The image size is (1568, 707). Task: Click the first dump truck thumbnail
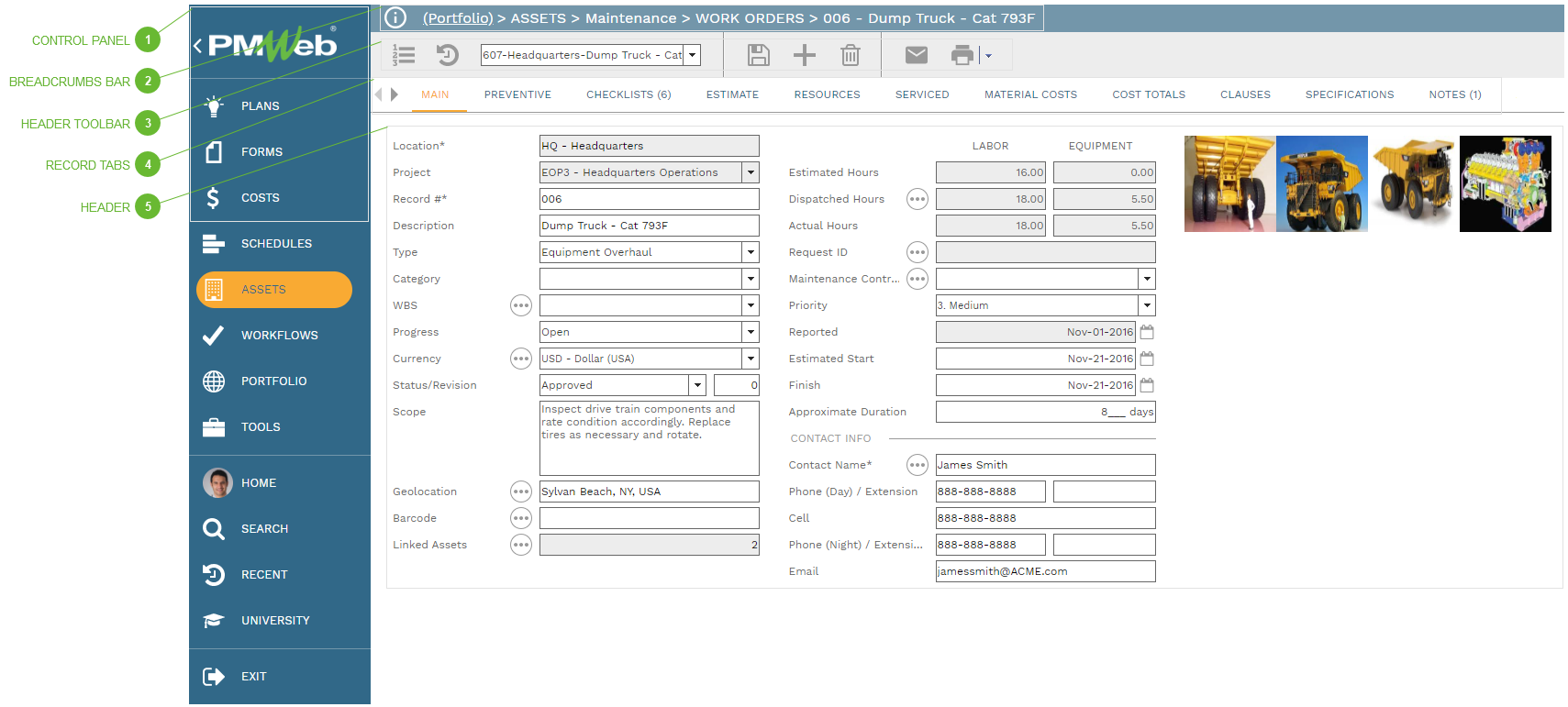(x=1229, y=183)
